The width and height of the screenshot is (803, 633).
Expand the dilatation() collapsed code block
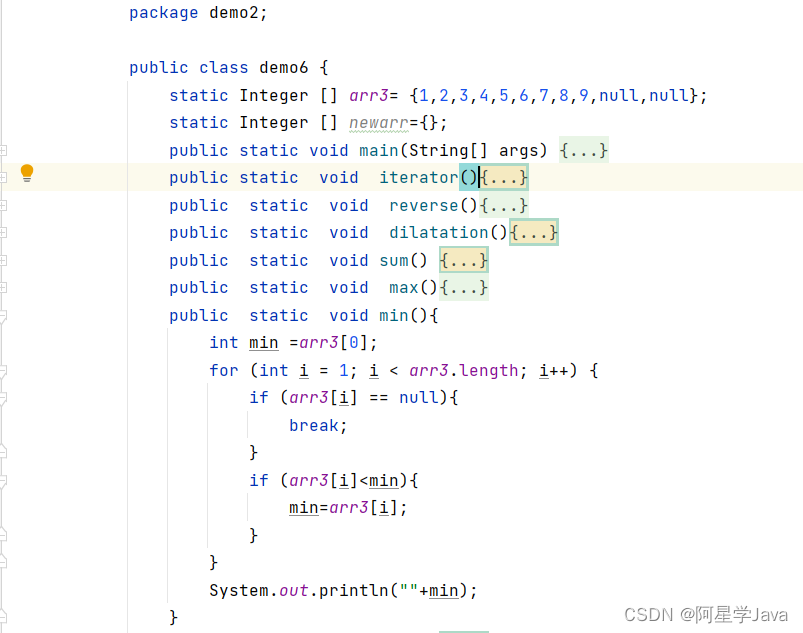[533, 232]
